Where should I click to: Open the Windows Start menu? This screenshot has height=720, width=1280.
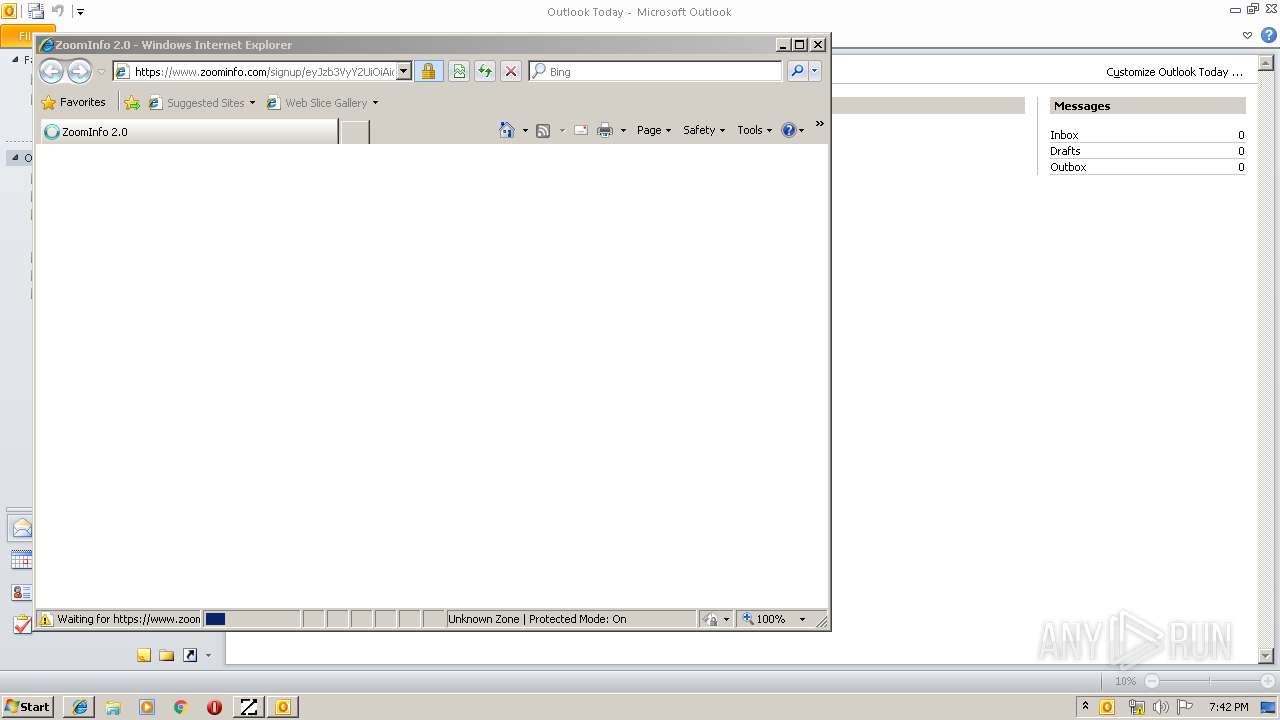click(x=27, y=706)
